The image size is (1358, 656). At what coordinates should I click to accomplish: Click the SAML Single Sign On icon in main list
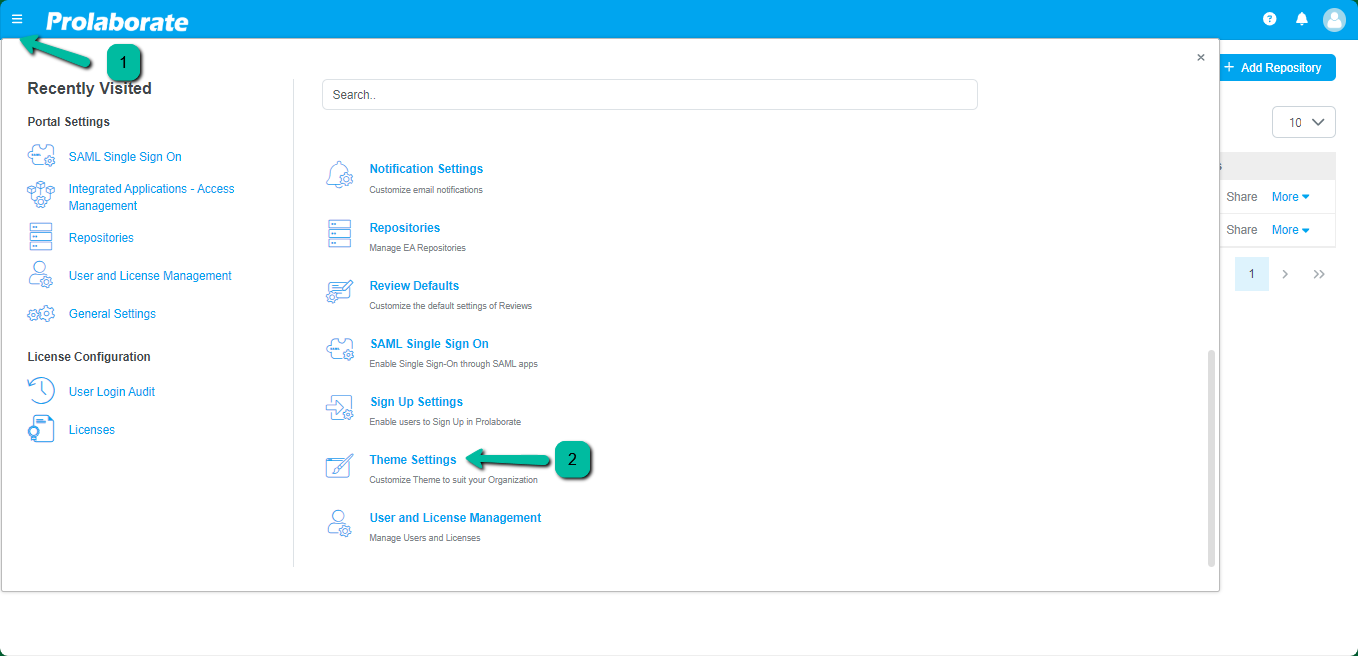[340, 350]
